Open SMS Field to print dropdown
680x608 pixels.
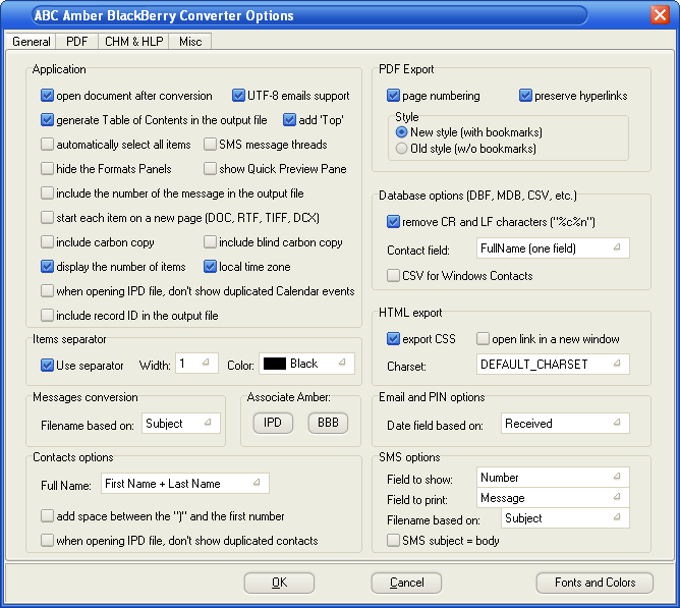(552, 498)
